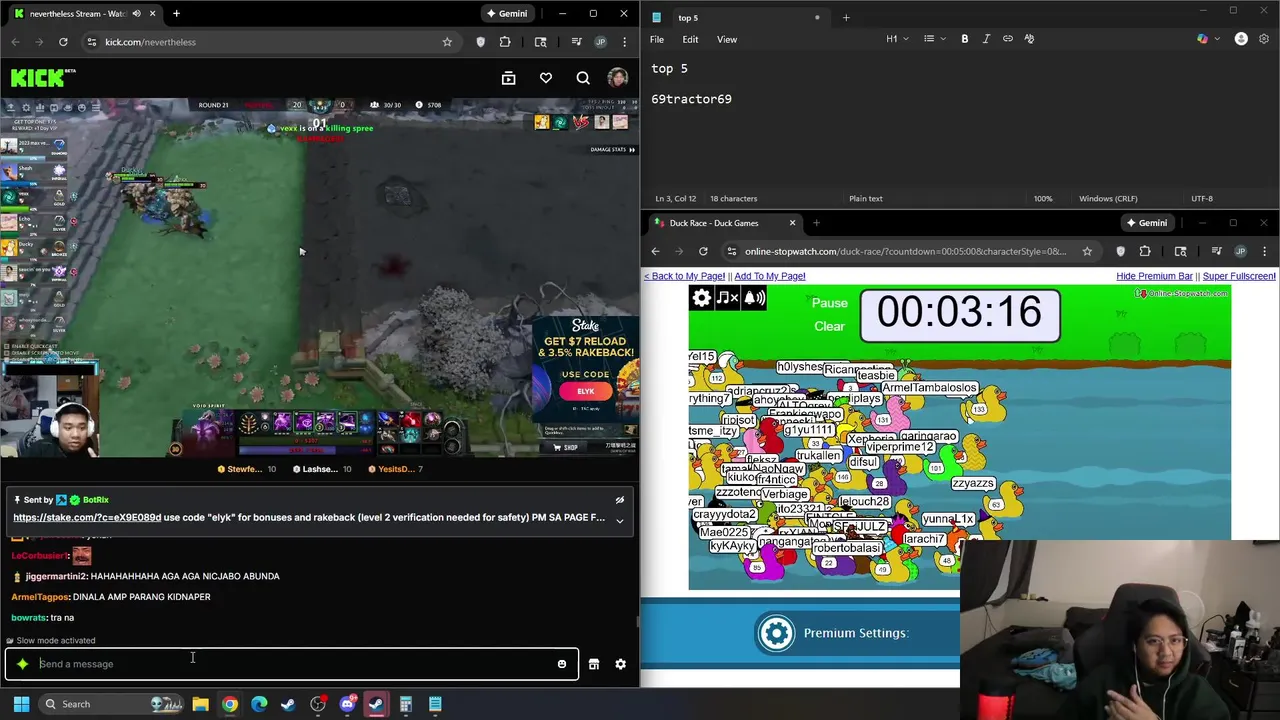Click Gemini button in Kick window

click(506, 13)
